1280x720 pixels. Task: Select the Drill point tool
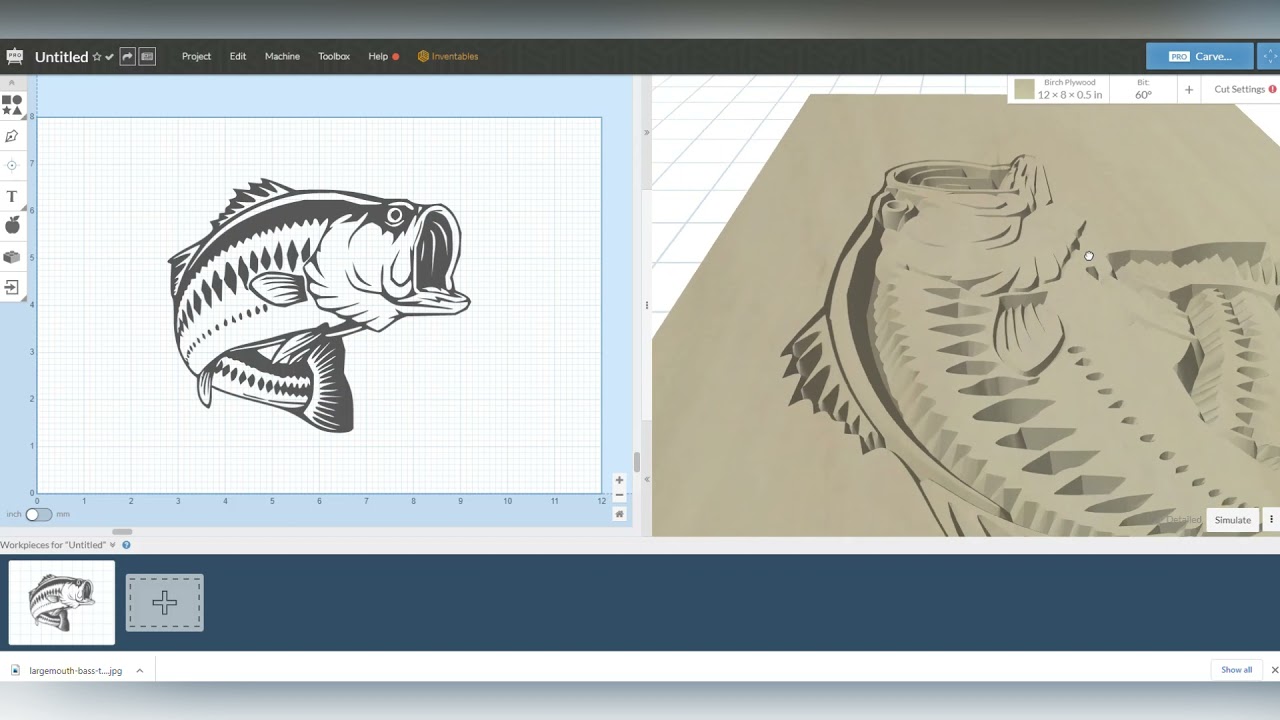12,166
